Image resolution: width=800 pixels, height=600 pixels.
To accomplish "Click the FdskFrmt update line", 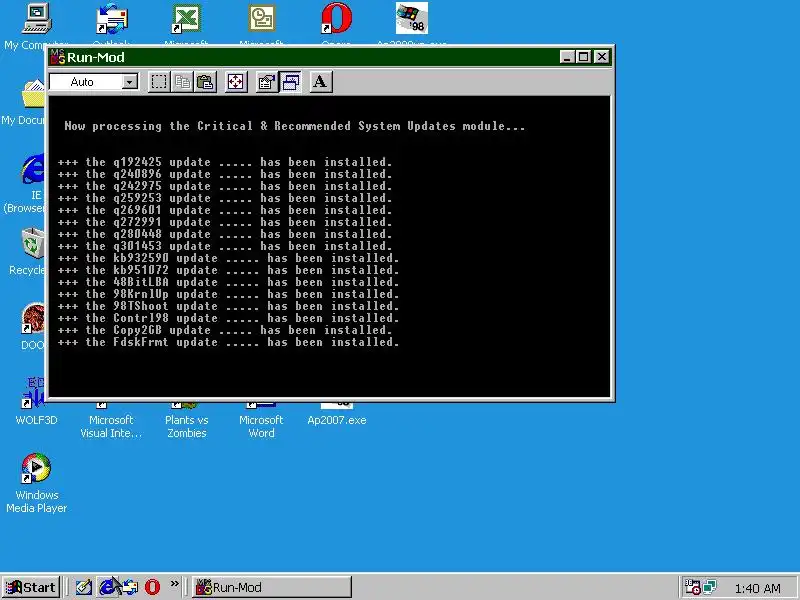I will (x=229, y=342).
